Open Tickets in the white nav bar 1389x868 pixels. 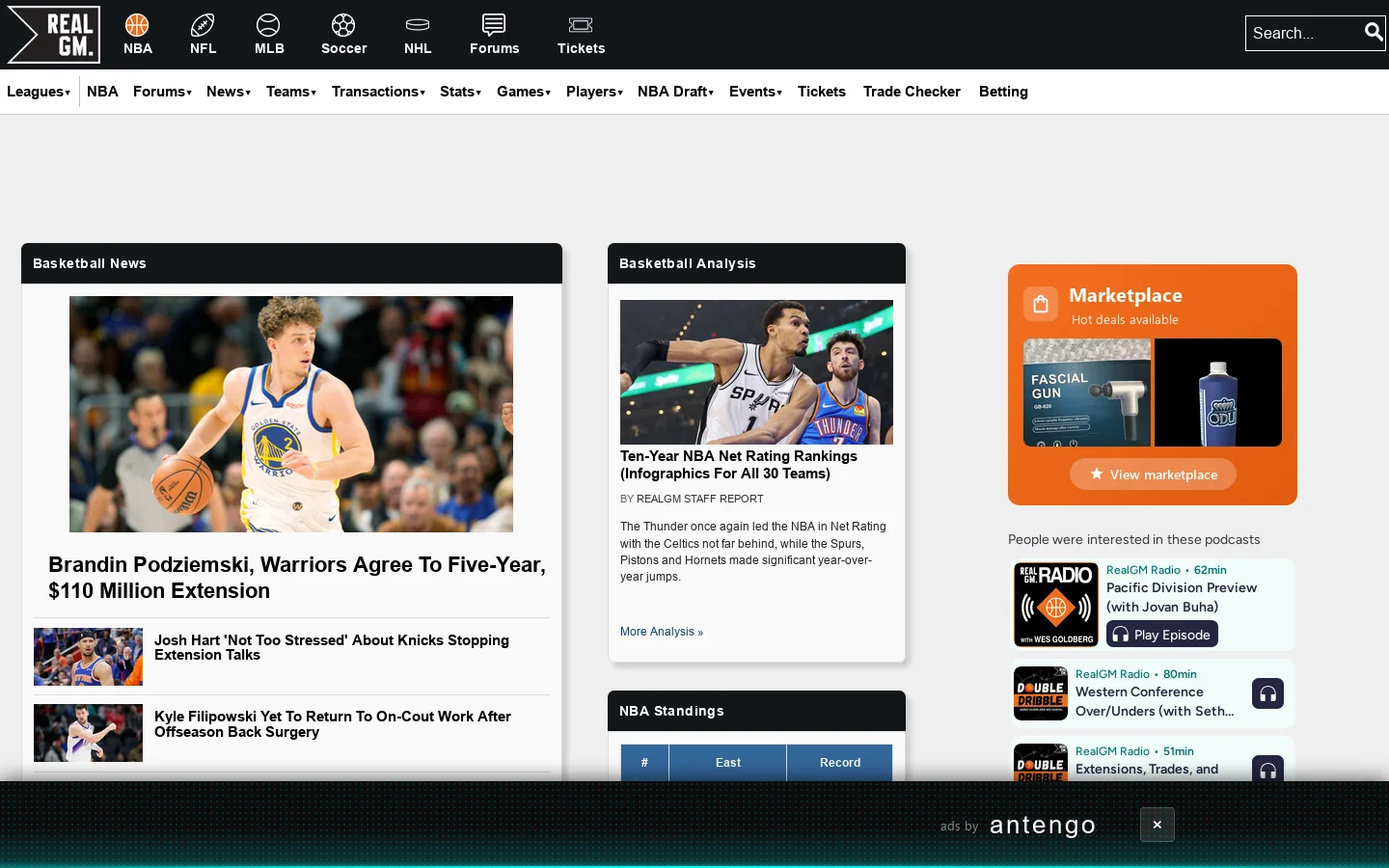coord(822,92)
